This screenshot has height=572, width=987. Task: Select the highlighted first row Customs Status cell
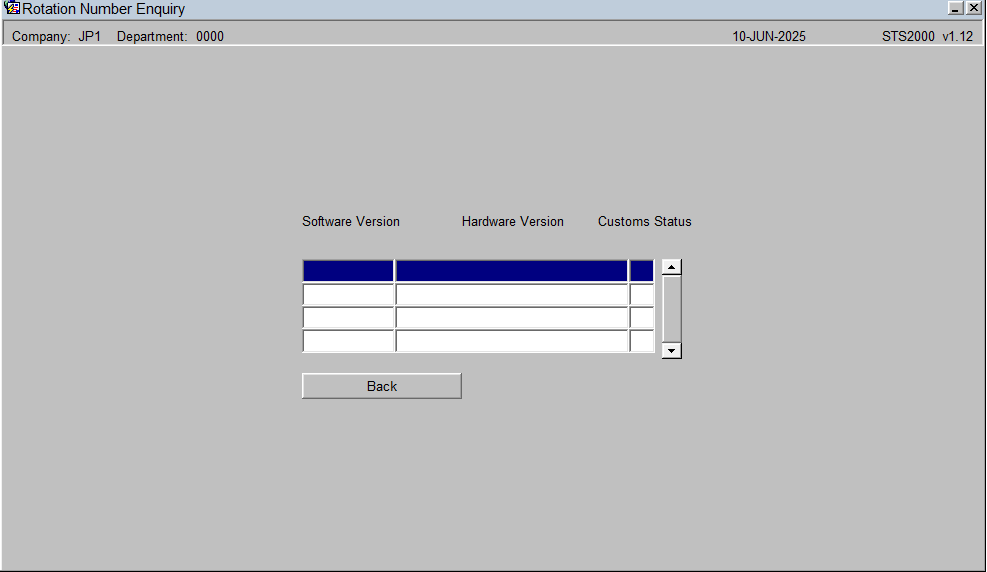click(x=641, y=271)
